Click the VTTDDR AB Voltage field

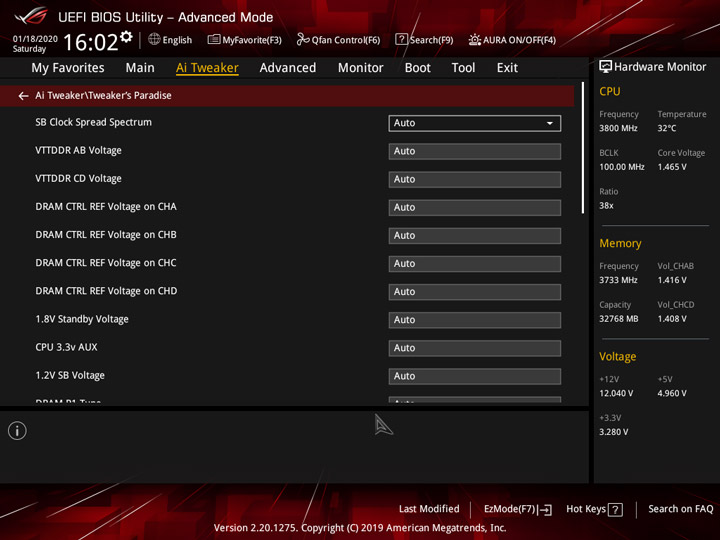pyautogui.click(x=474, y=152)
